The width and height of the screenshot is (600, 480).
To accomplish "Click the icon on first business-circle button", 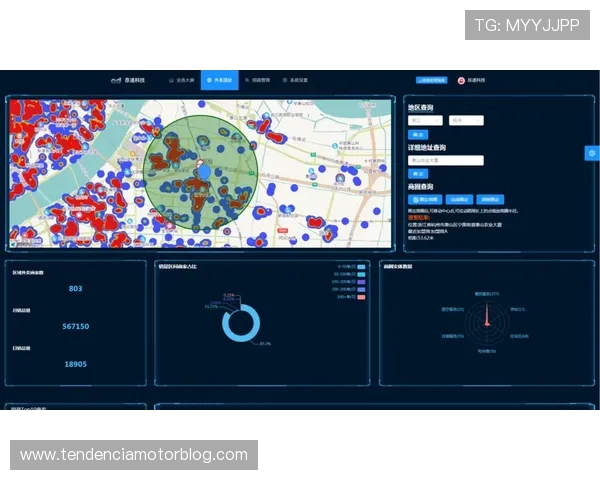I will click(x=415, y=199).
